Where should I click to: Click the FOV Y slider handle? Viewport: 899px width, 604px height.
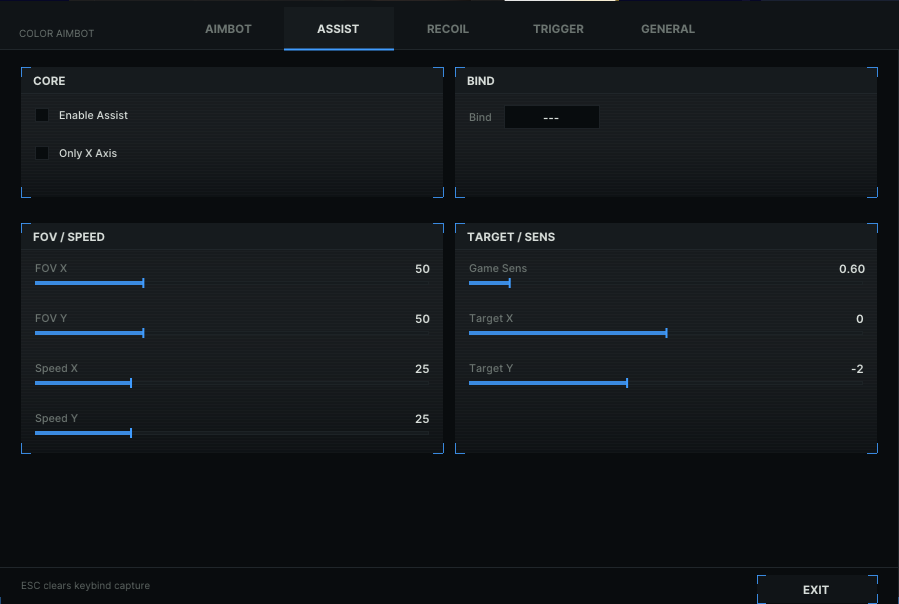pyautogui.click(x=143, y=333)
